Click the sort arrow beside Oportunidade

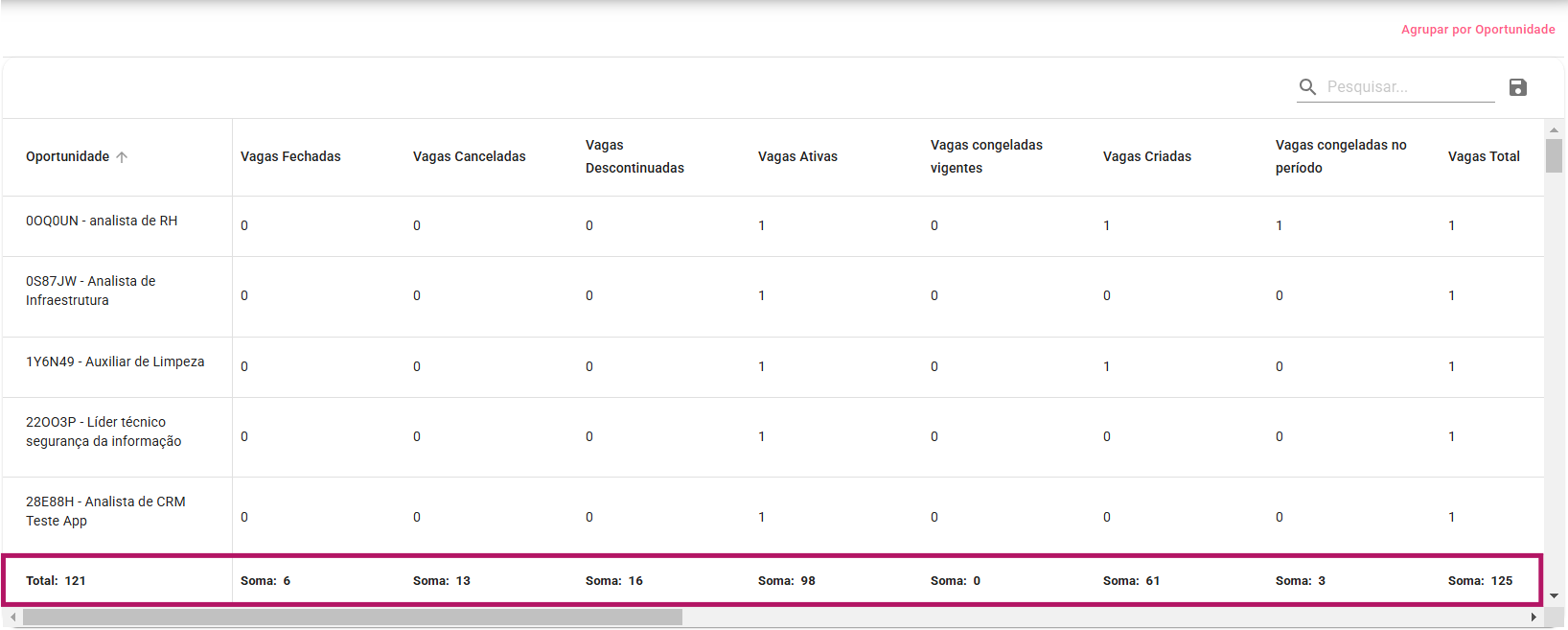(x=122, y=157)
